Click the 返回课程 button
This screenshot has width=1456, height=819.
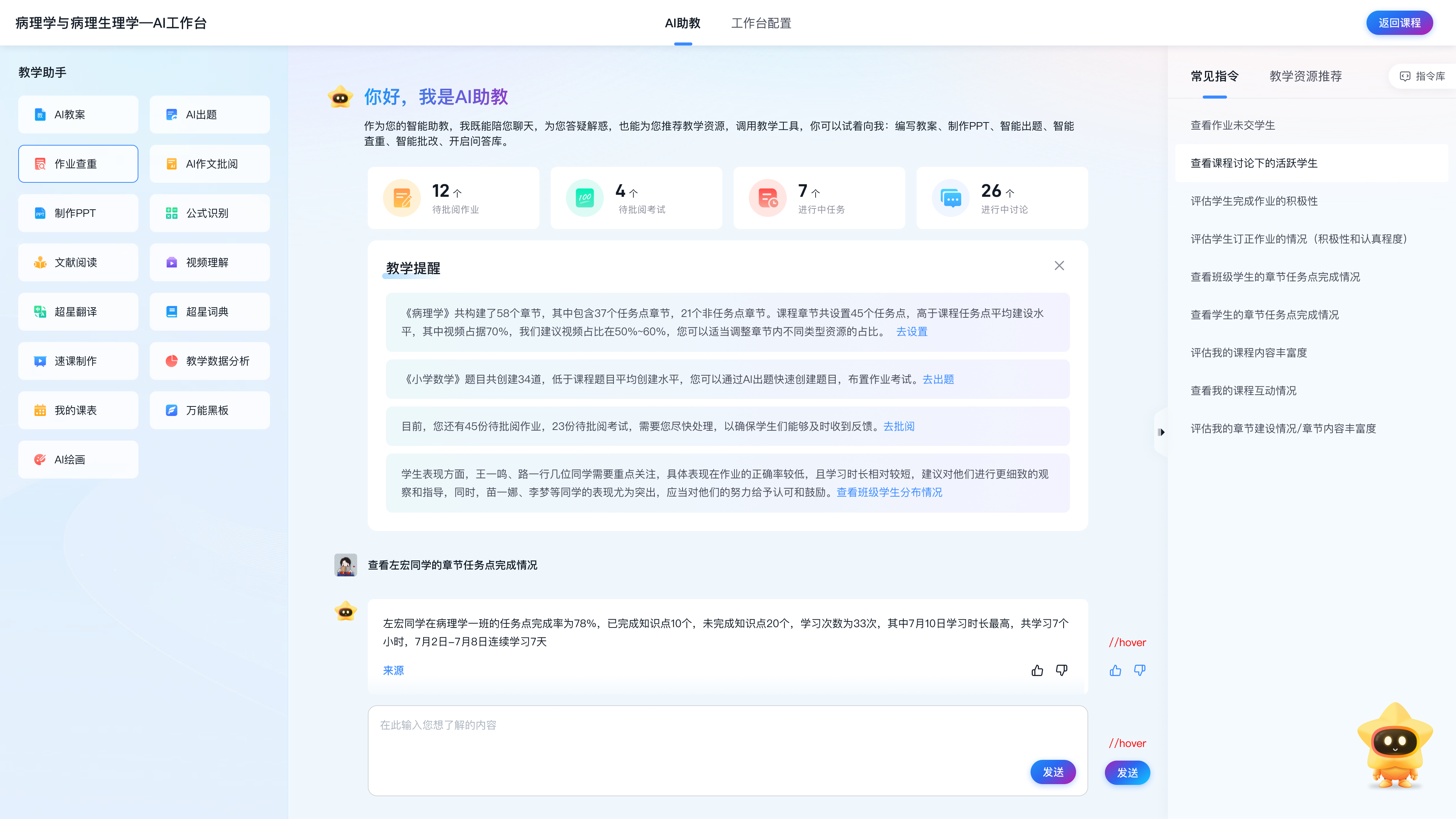[1399, 23]
